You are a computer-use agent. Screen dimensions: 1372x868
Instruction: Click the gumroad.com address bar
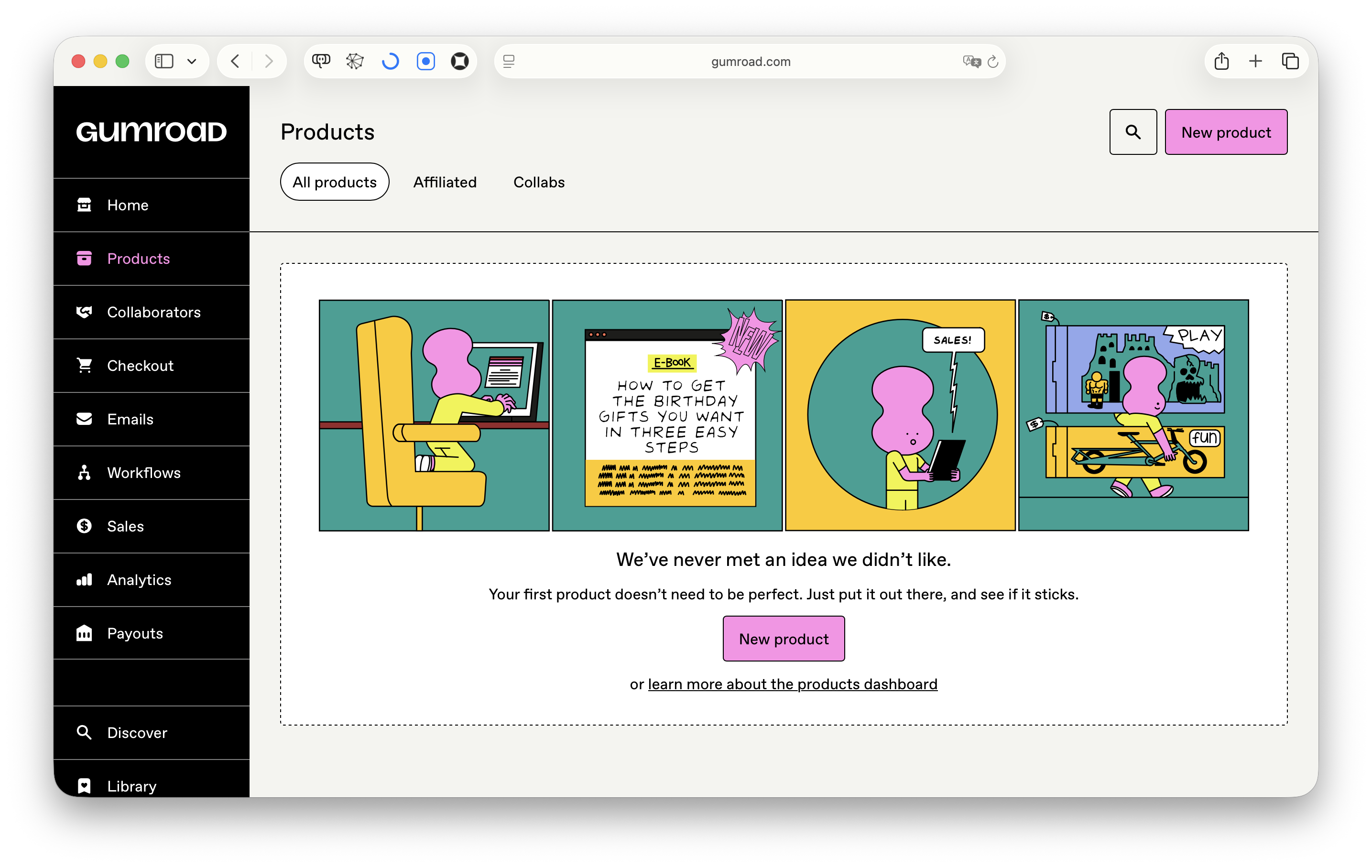tap(750, 62)
